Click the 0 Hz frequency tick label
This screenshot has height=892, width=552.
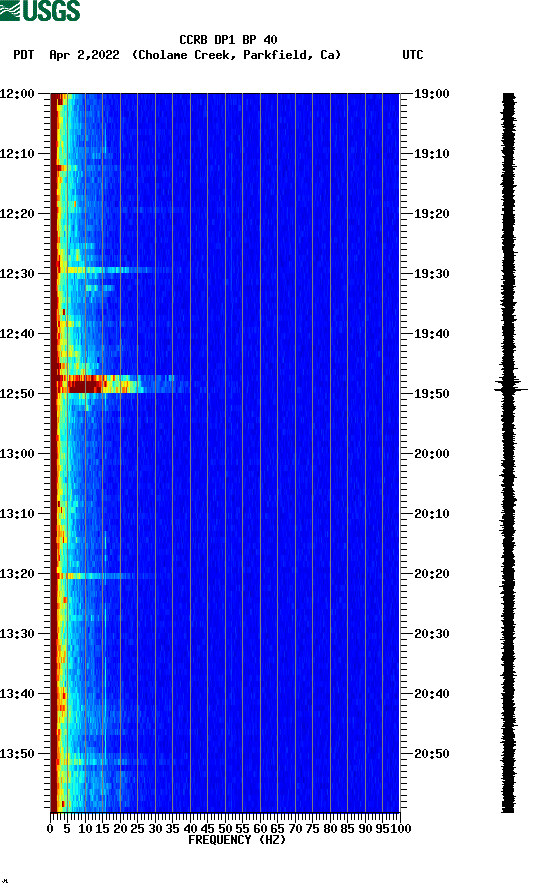50,829
